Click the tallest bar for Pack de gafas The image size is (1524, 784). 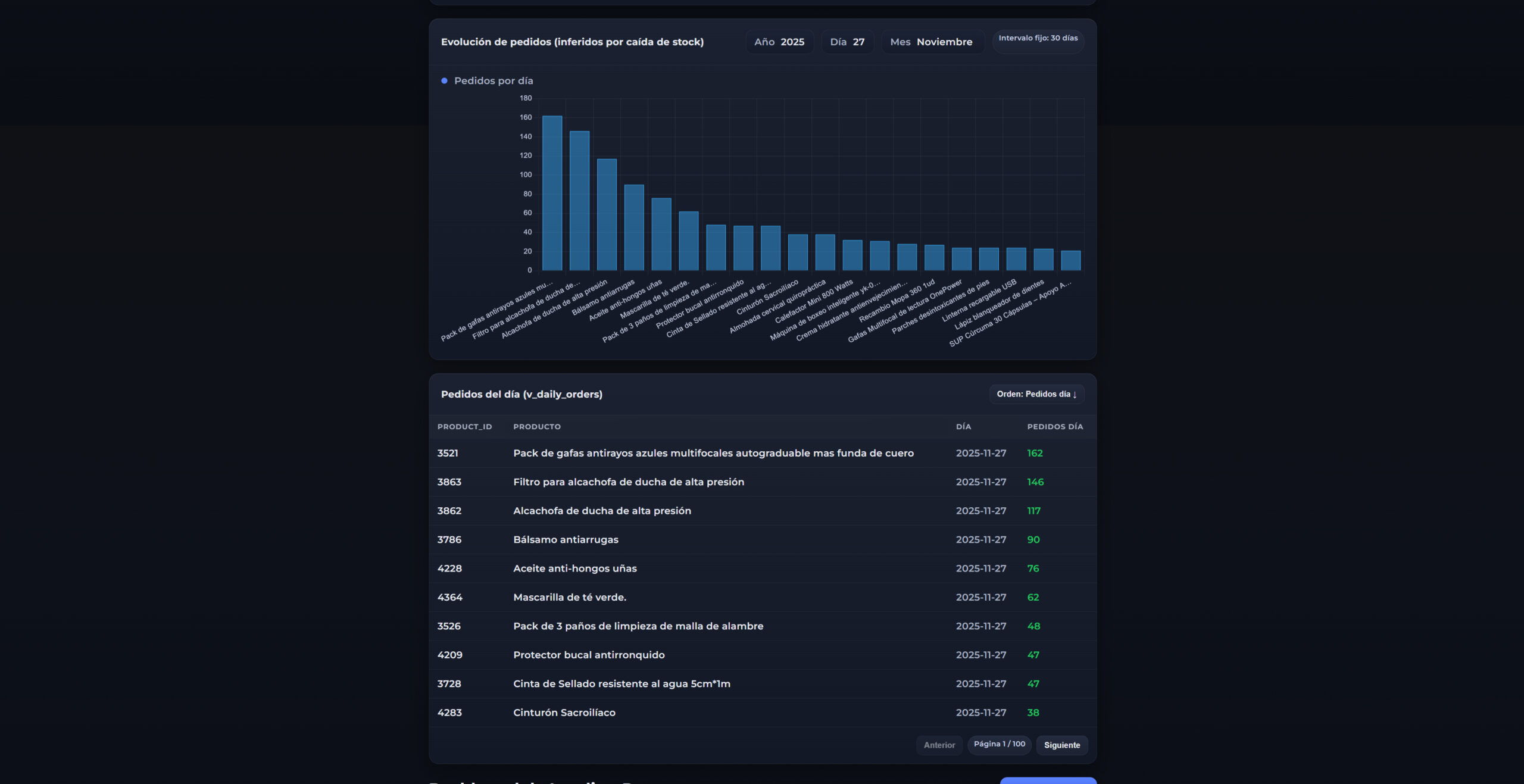[x=552, y=193]
